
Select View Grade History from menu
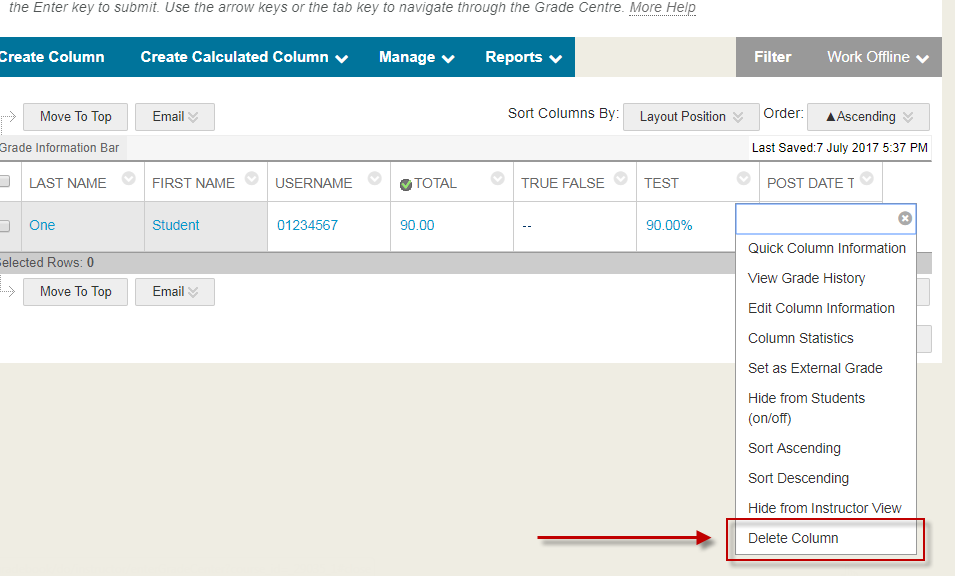pyautogui.click(x=806, y=278)
